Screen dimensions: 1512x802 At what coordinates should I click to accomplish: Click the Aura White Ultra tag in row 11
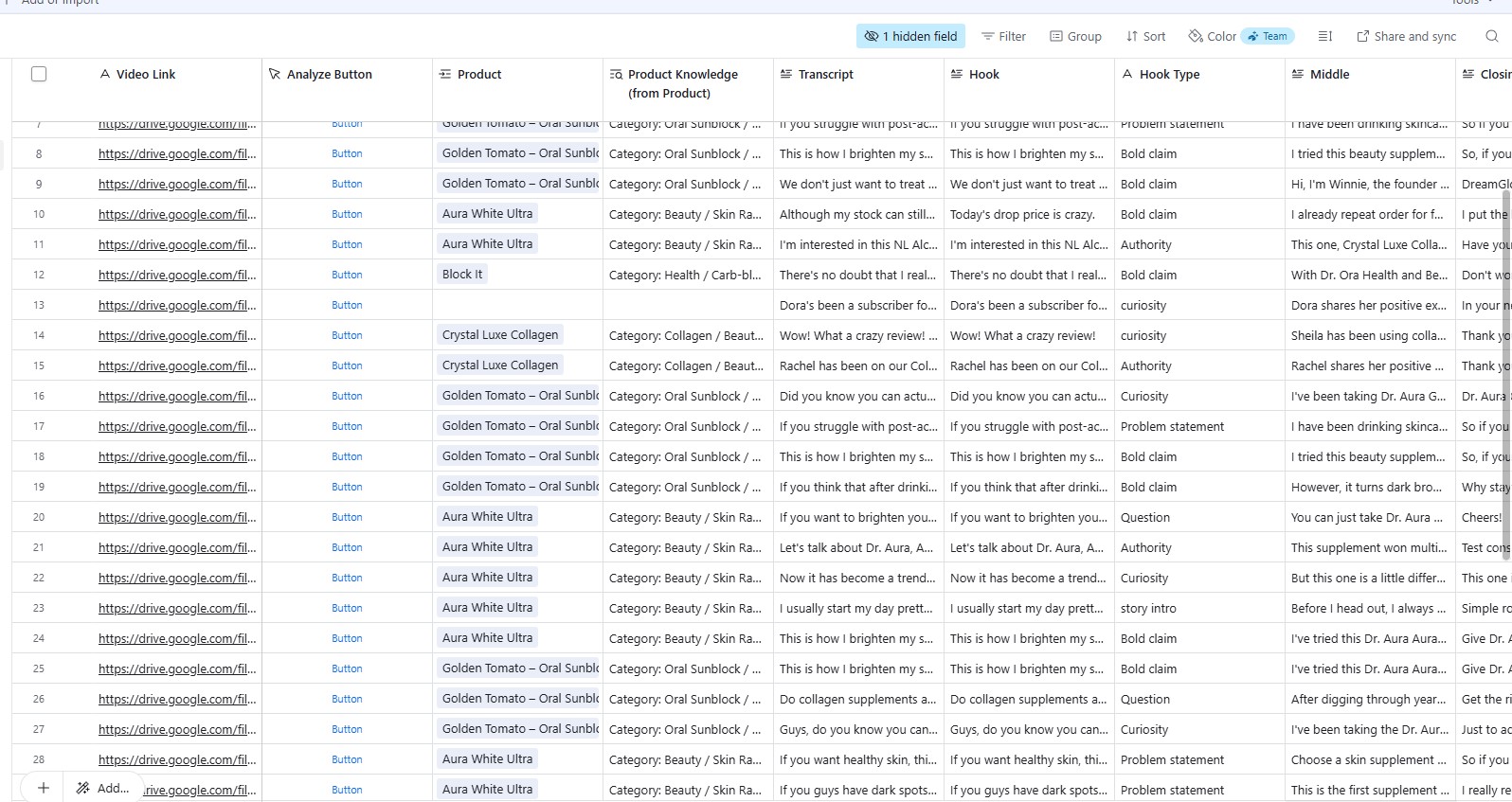click(487, 244)
